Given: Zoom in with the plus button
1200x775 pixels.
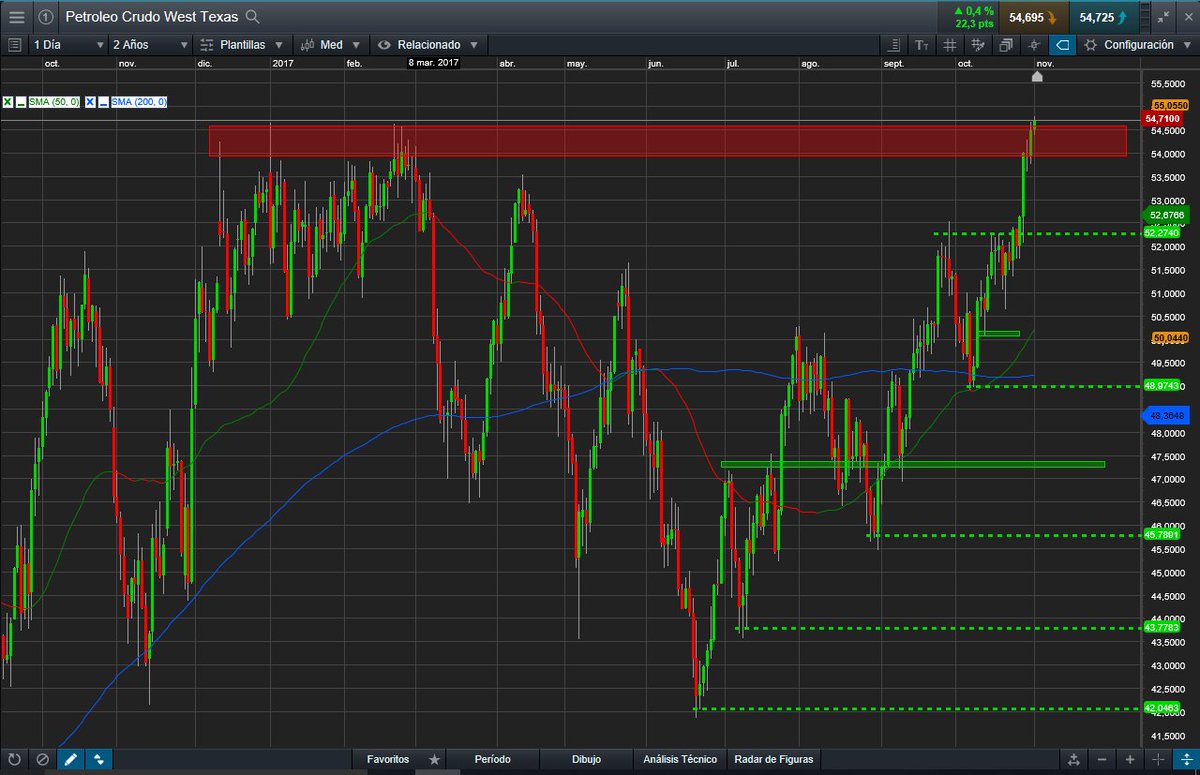Looking at the screenshot, I should [x=1129, y=760].
